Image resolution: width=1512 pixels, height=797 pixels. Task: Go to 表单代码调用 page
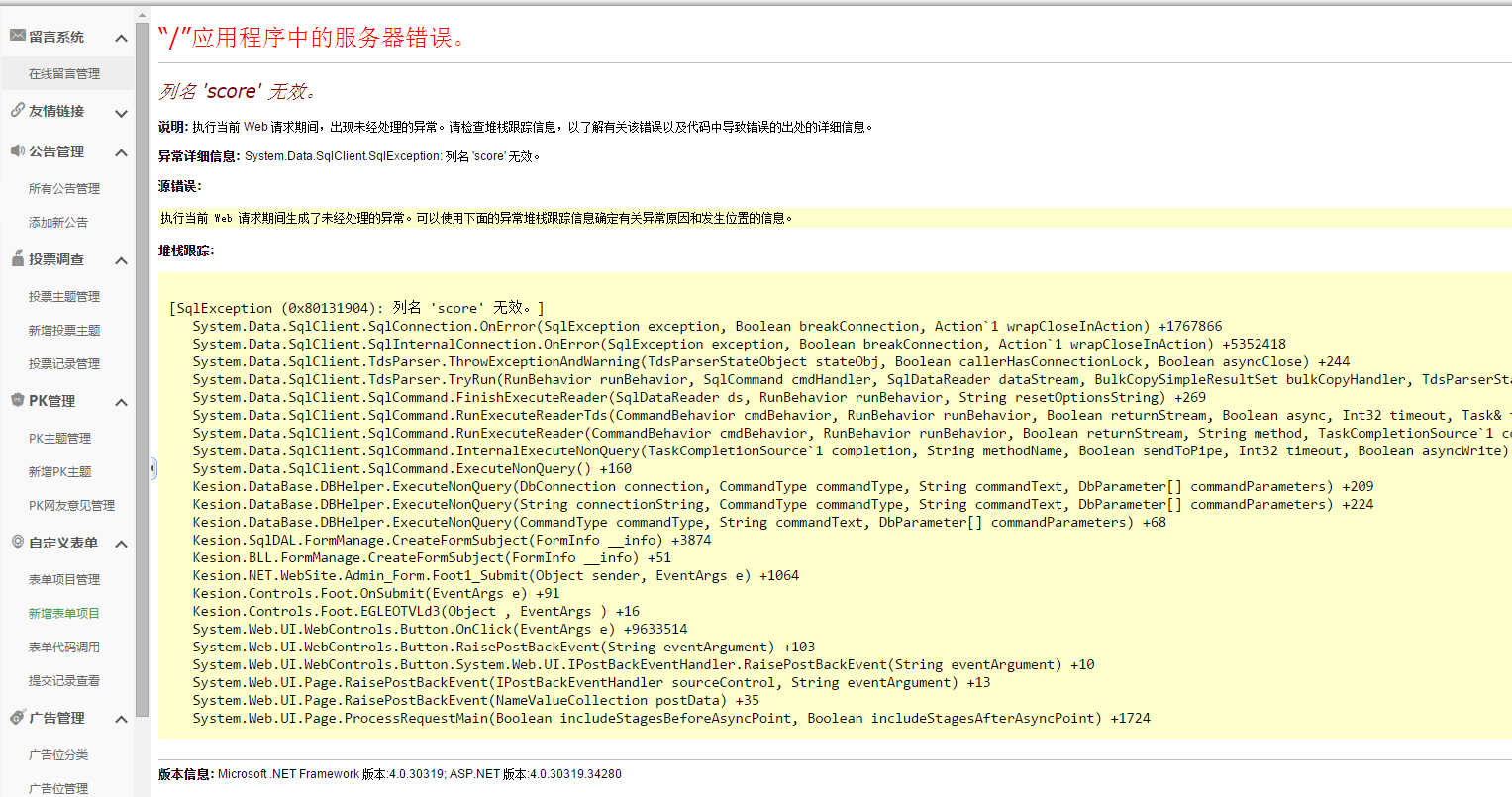[64, 647]
